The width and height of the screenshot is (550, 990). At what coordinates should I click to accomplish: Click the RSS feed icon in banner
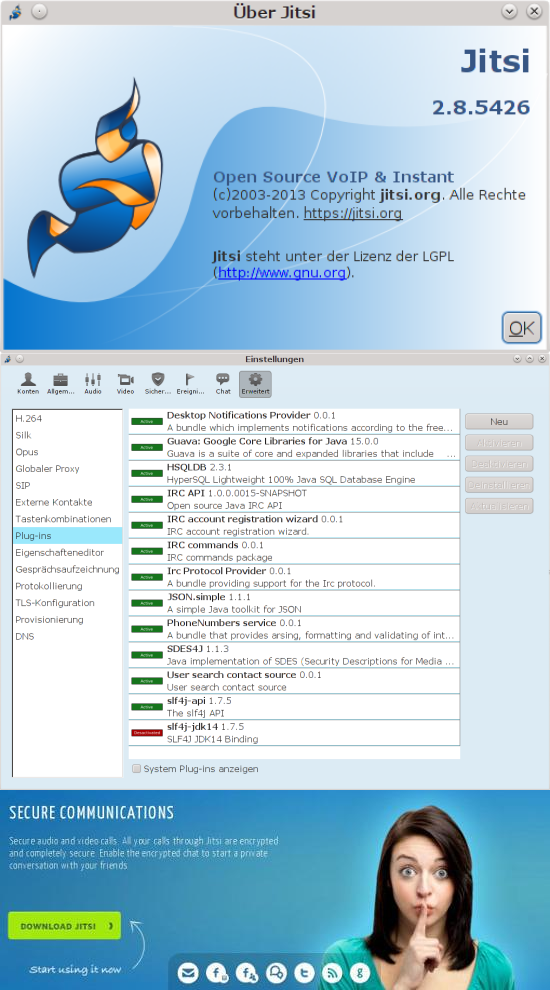click(x=332, y=973)
